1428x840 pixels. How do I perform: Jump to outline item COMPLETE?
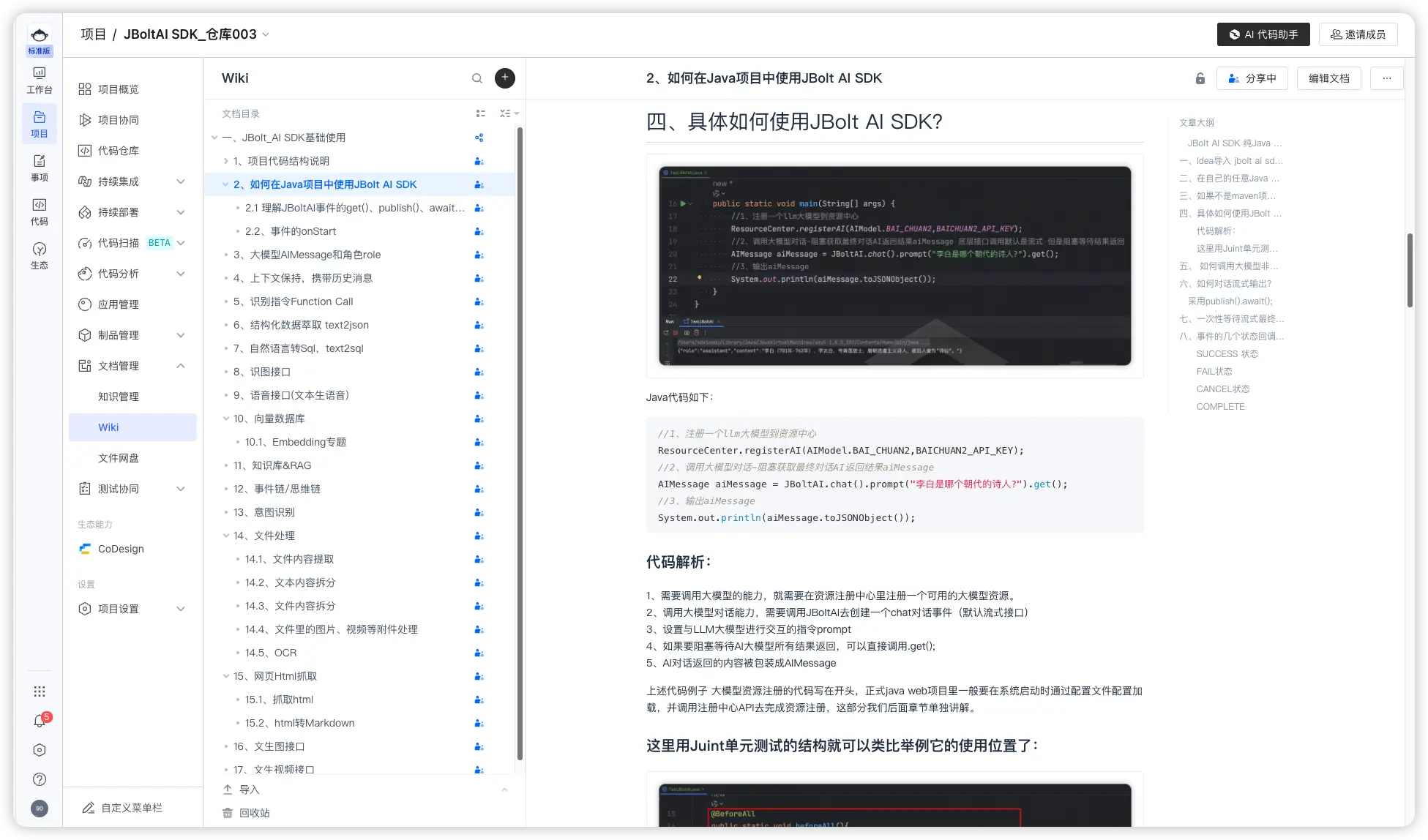point(1220,407)
